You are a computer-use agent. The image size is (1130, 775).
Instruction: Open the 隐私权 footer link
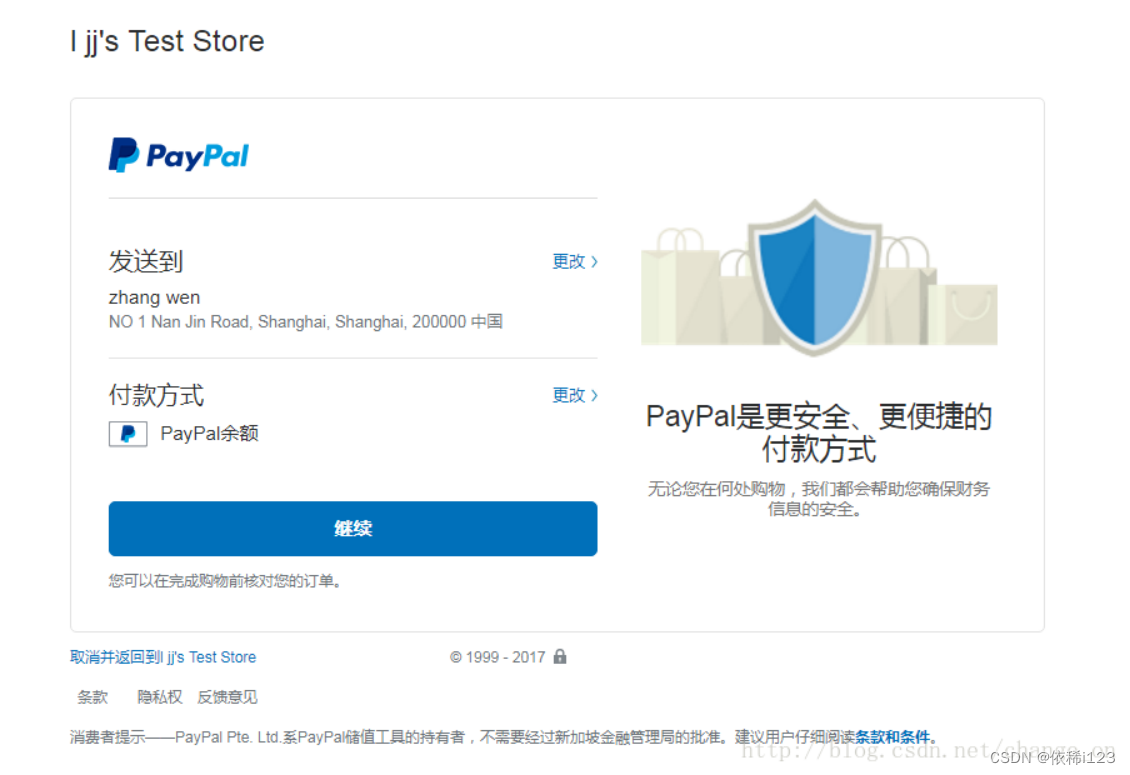click(159, 697)
